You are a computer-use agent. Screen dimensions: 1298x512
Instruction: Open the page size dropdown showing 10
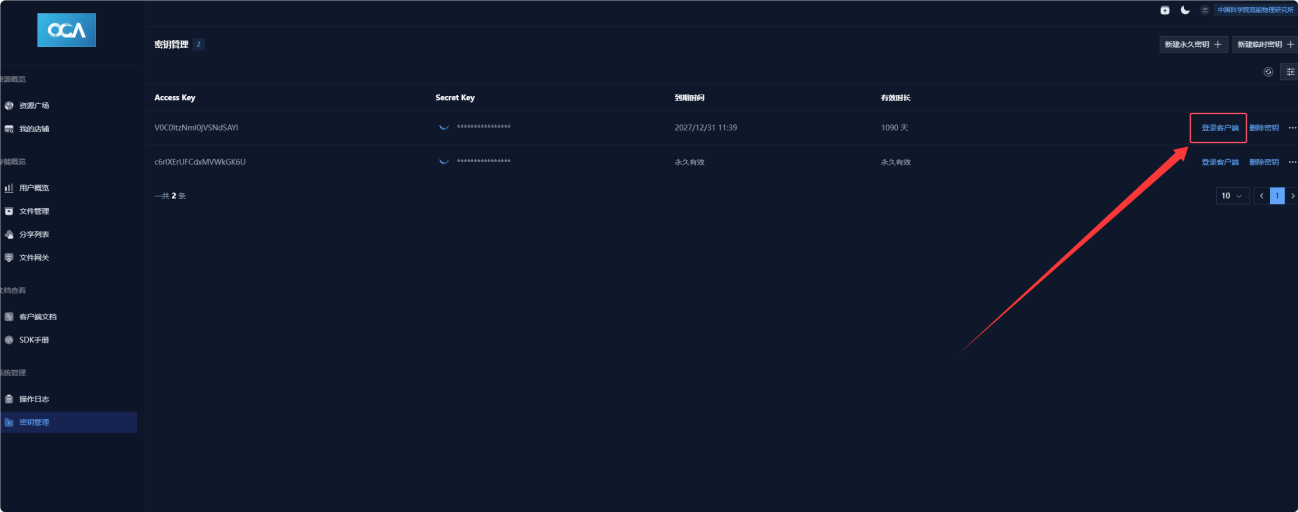(1232, 196)
